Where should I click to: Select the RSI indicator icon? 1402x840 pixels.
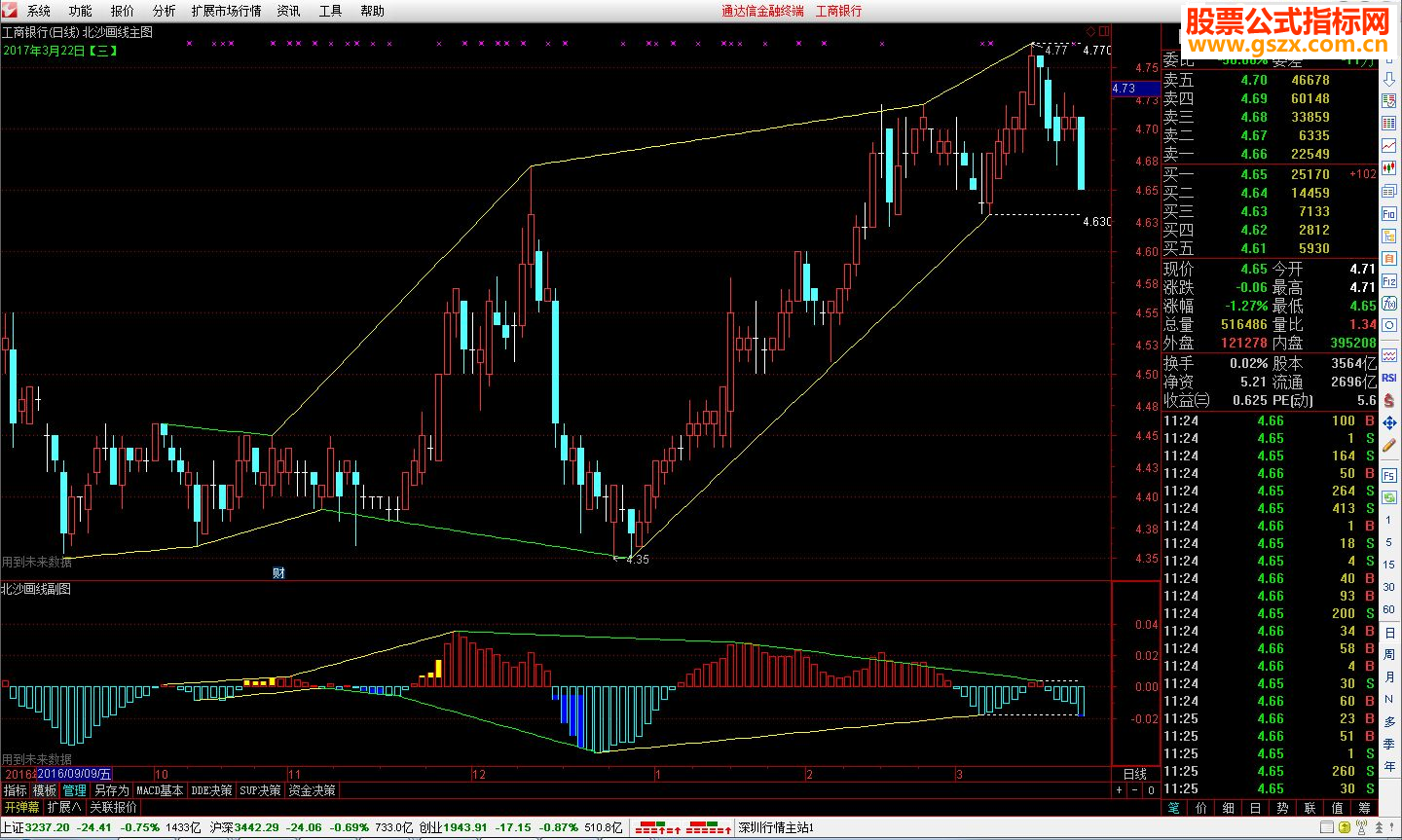tap(1389, 378)
